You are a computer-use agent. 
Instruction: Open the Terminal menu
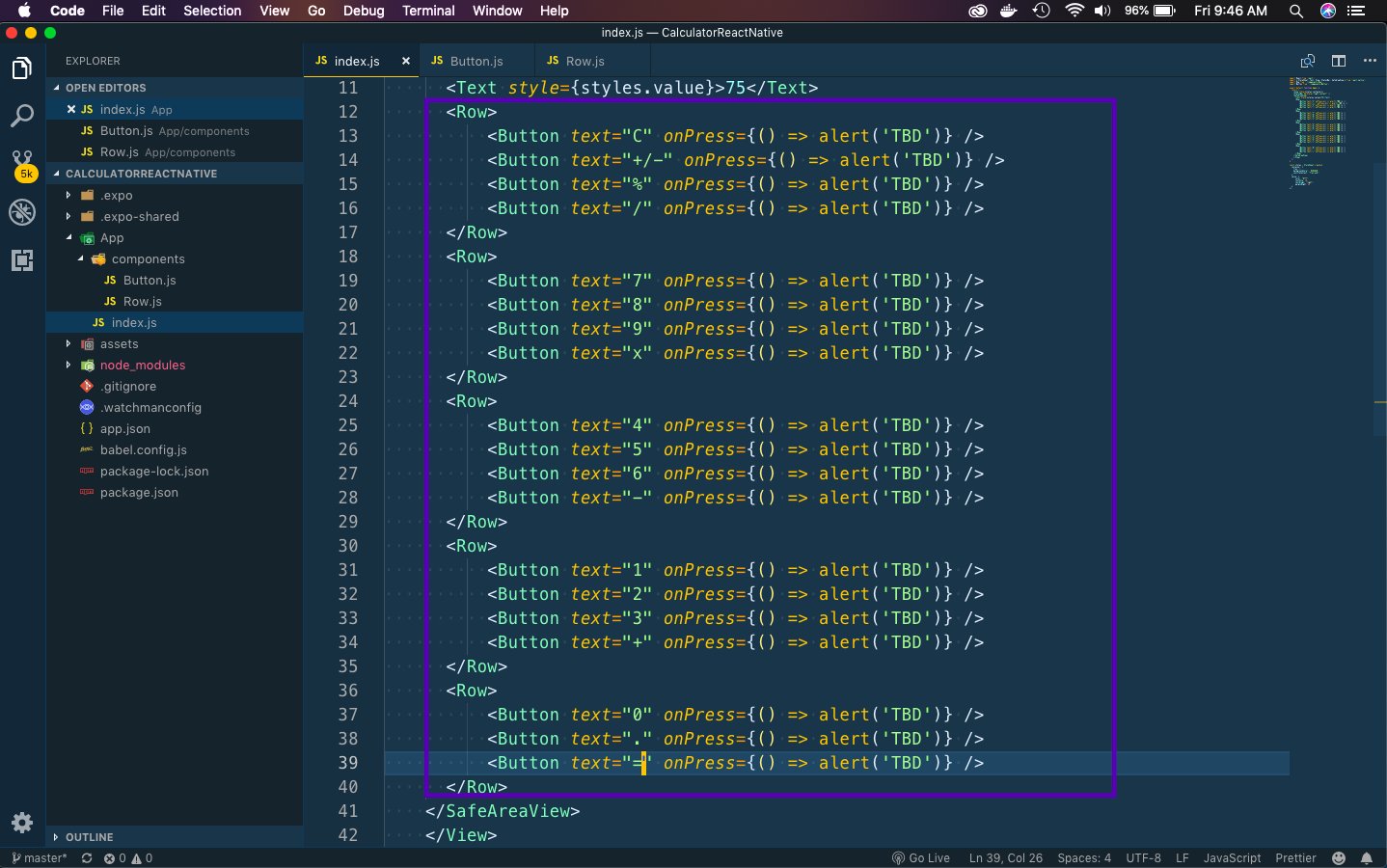428,11
